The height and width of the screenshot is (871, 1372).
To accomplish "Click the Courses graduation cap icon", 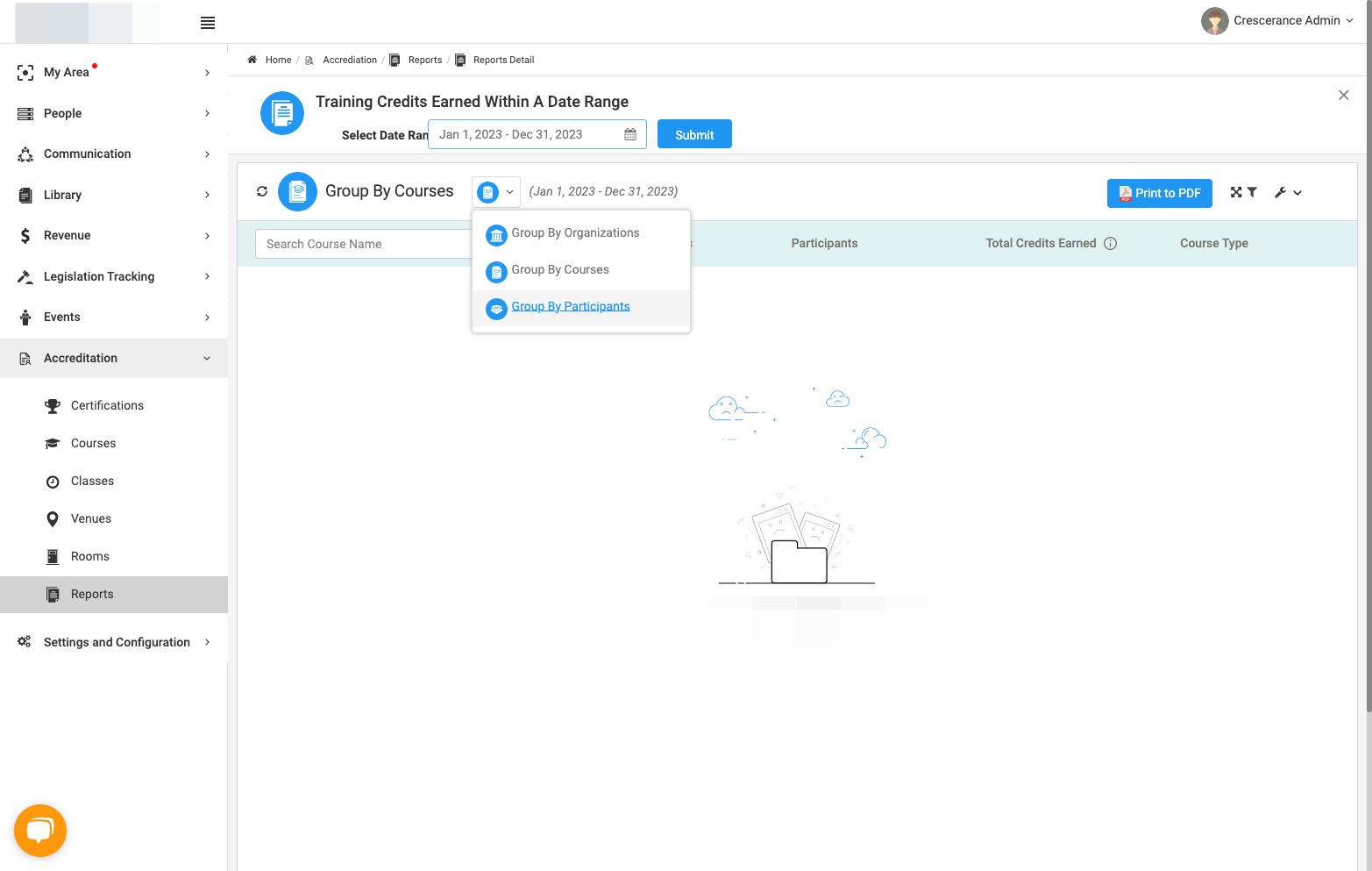I will 53,444.
